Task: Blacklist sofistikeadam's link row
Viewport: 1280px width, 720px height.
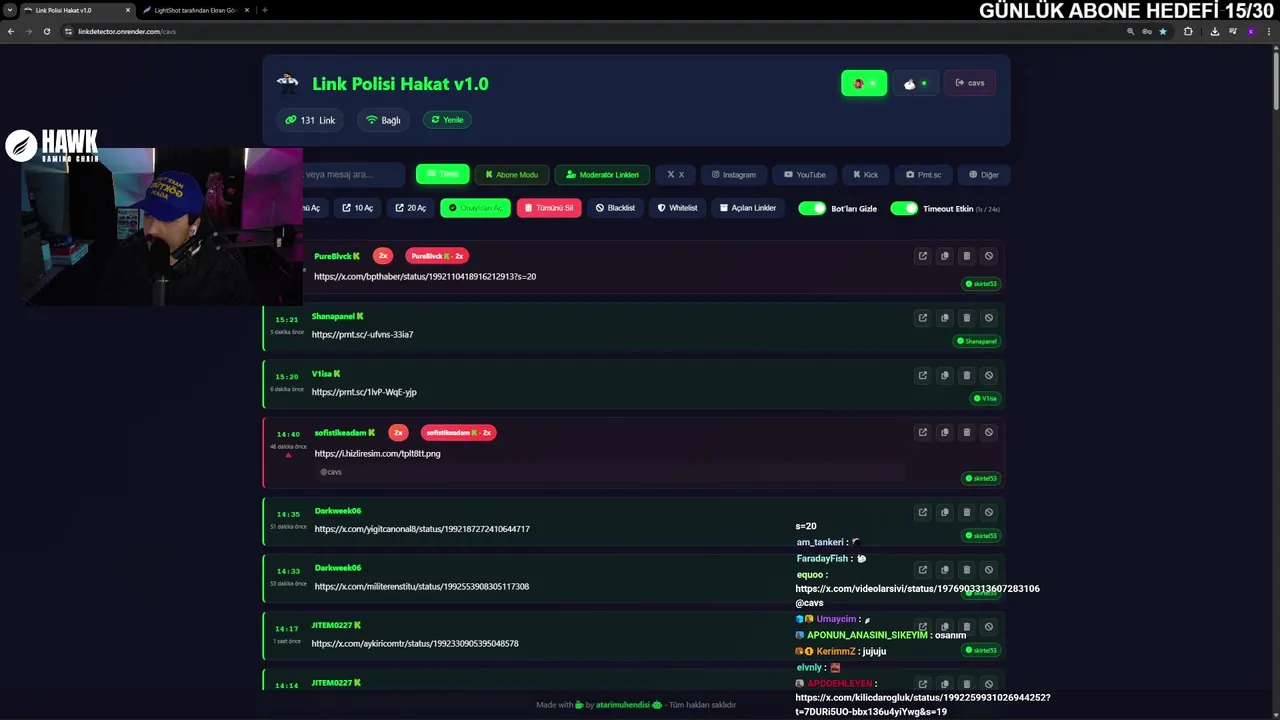Action: click(x=989, y=432)
